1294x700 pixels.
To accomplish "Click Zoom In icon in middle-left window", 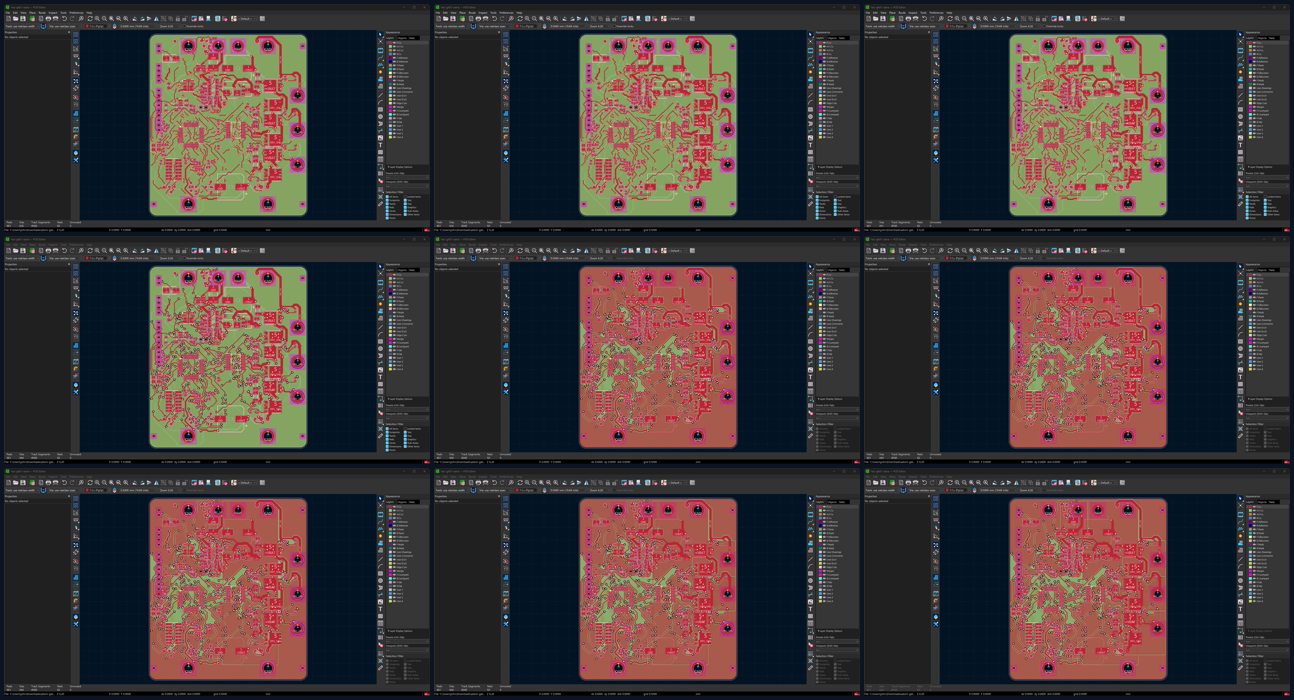I will (x=97, y=250).
